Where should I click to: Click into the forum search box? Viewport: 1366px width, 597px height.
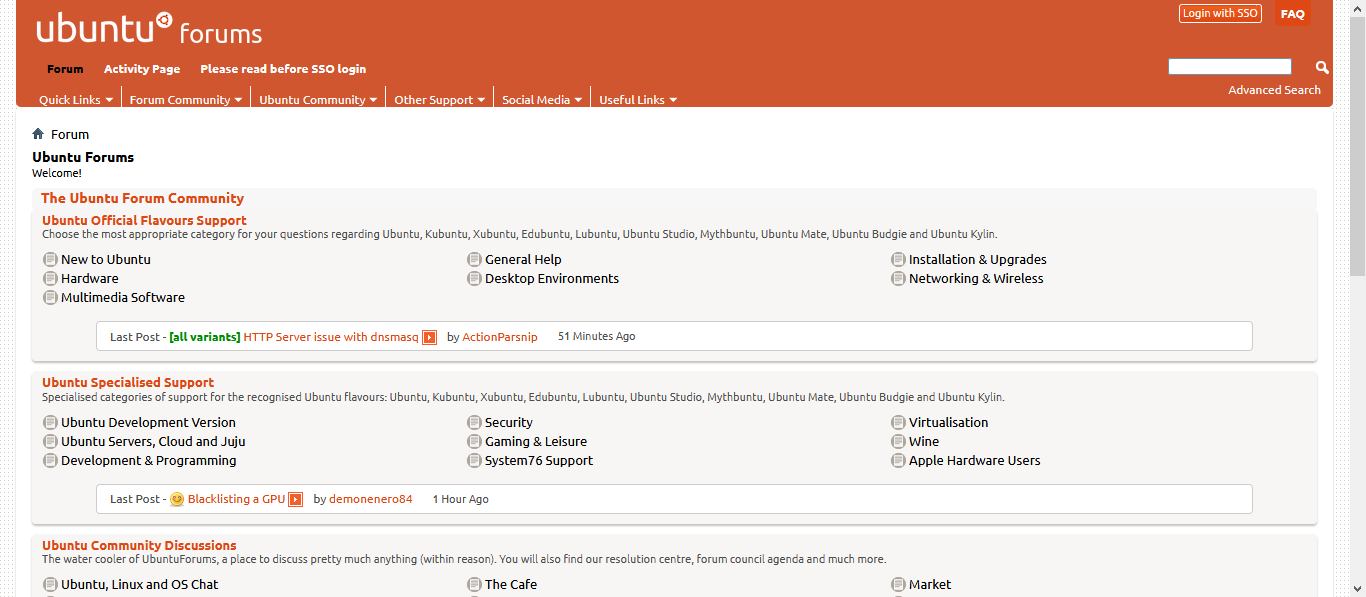1229,67
